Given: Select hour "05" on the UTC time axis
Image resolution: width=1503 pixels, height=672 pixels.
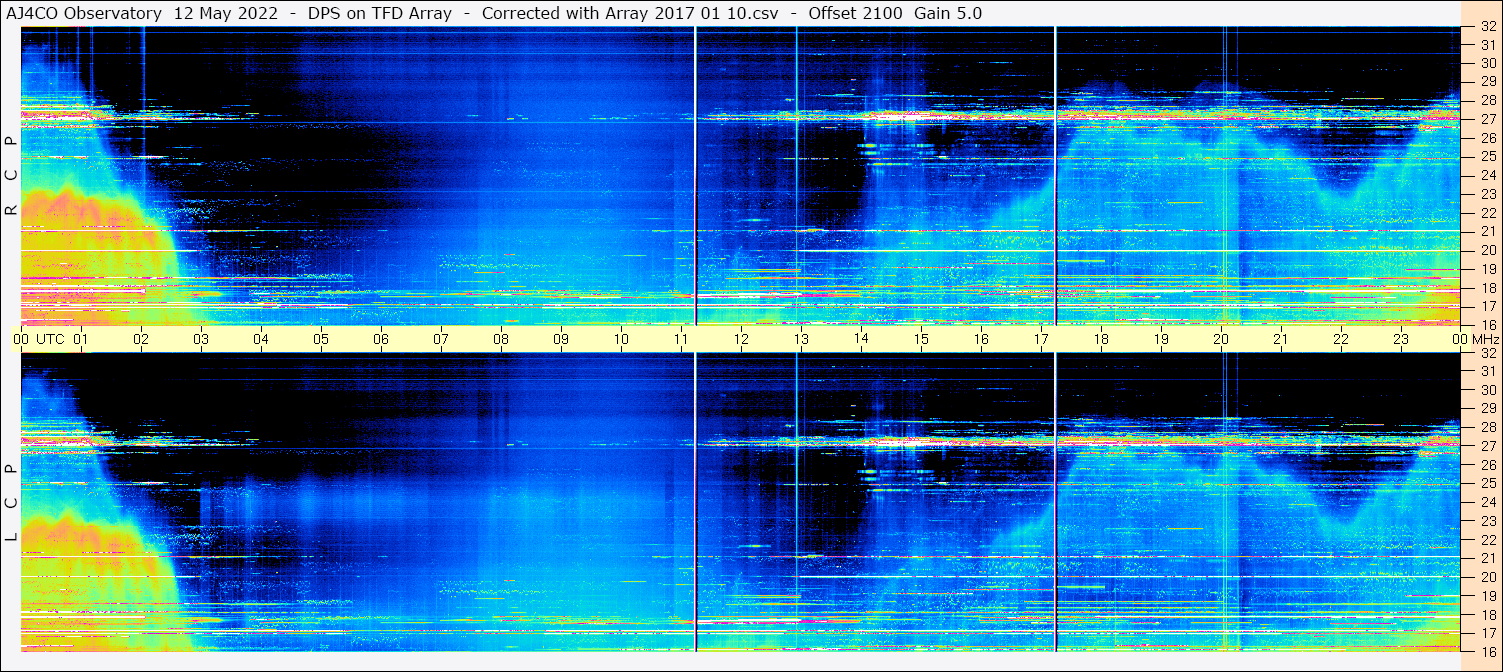Looking at the screenshot, I should (x=321, y=339).
